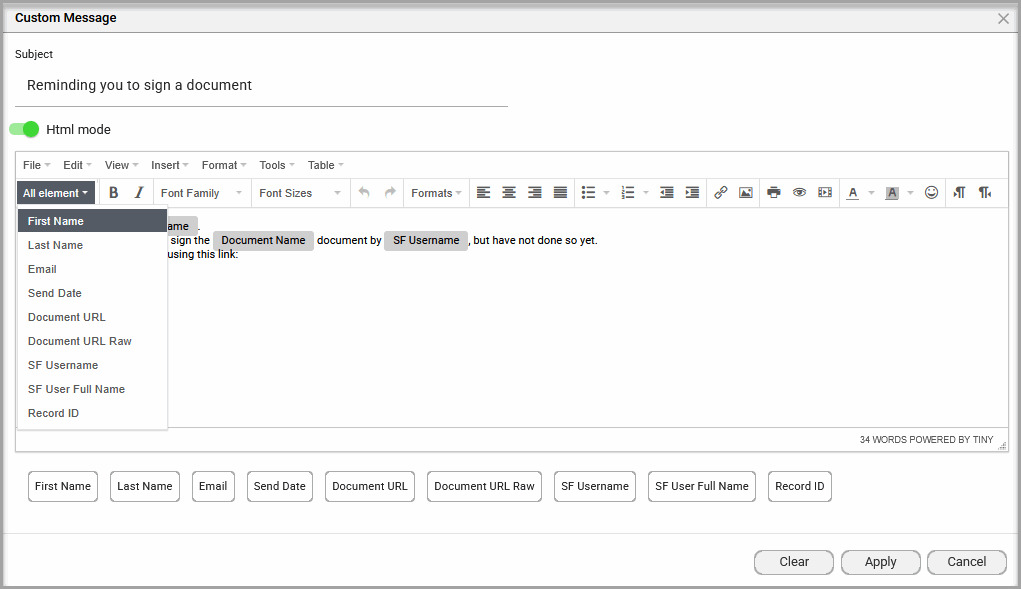Open the Table menu

click(326, 165)
